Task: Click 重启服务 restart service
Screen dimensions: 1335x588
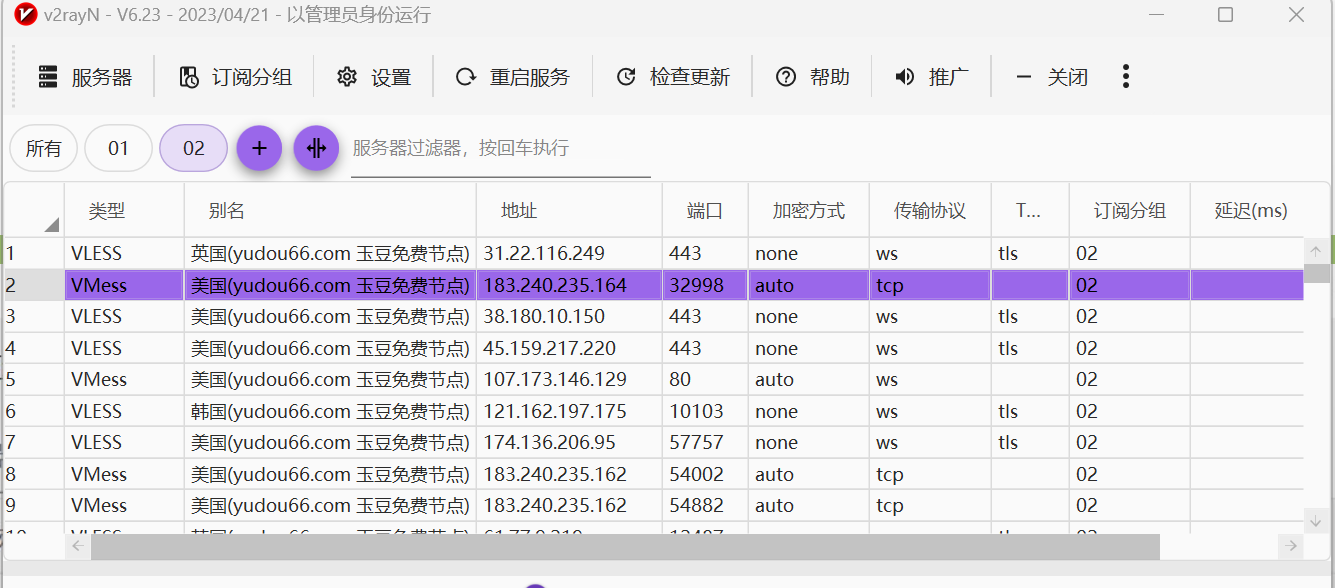Action: (513, 77)
